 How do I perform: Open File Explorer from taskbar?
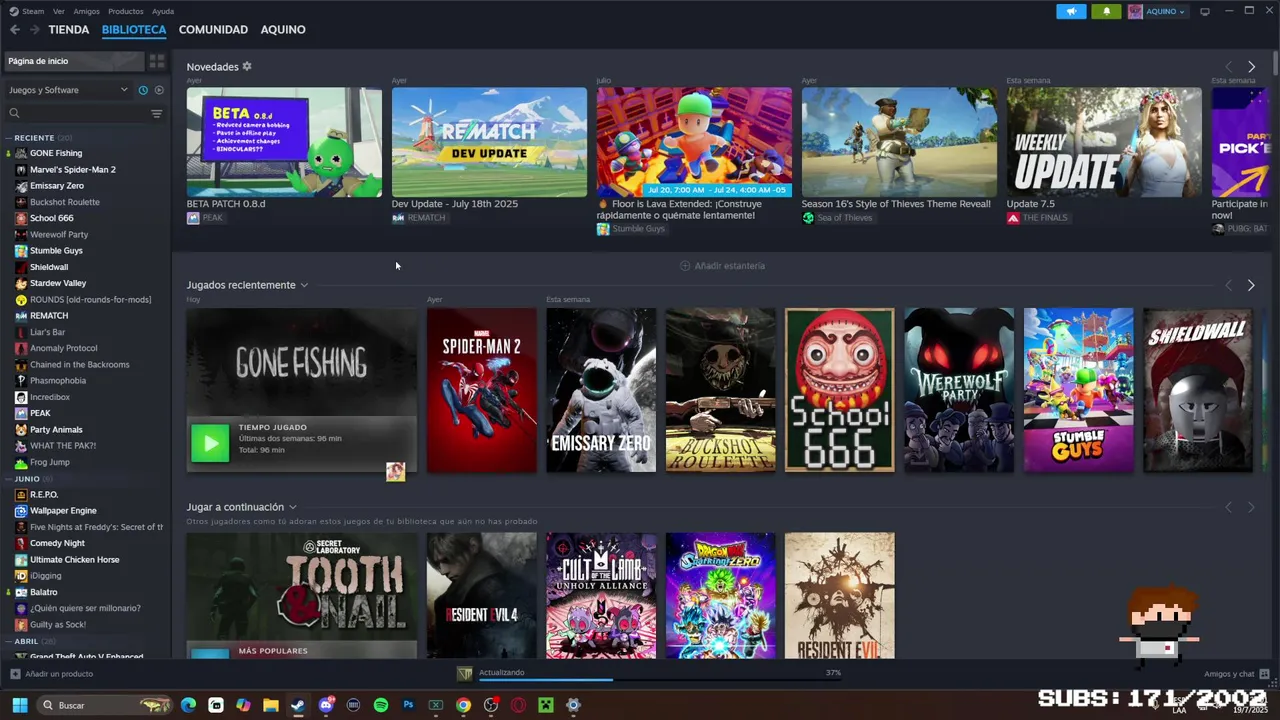click(x=270, y=705)
